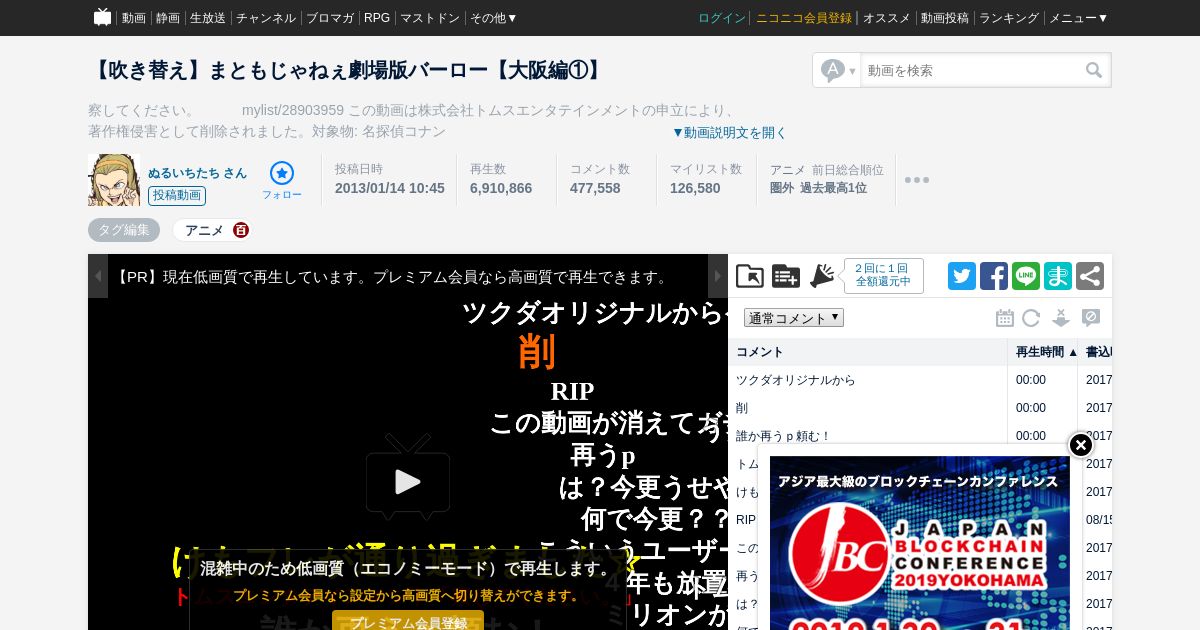Click the 2回に1回全額還元中 balloon

point(883,276)
